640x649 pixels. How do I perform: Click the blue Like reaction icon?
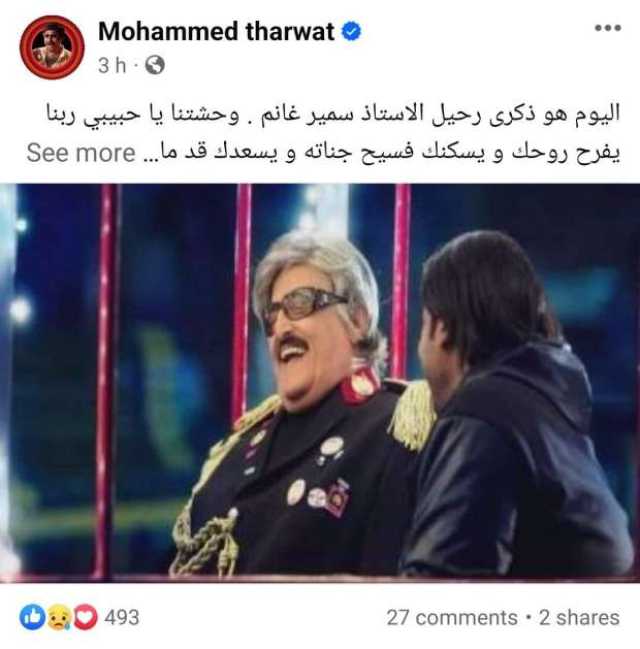pyautogui.click(x=32, y=617)
